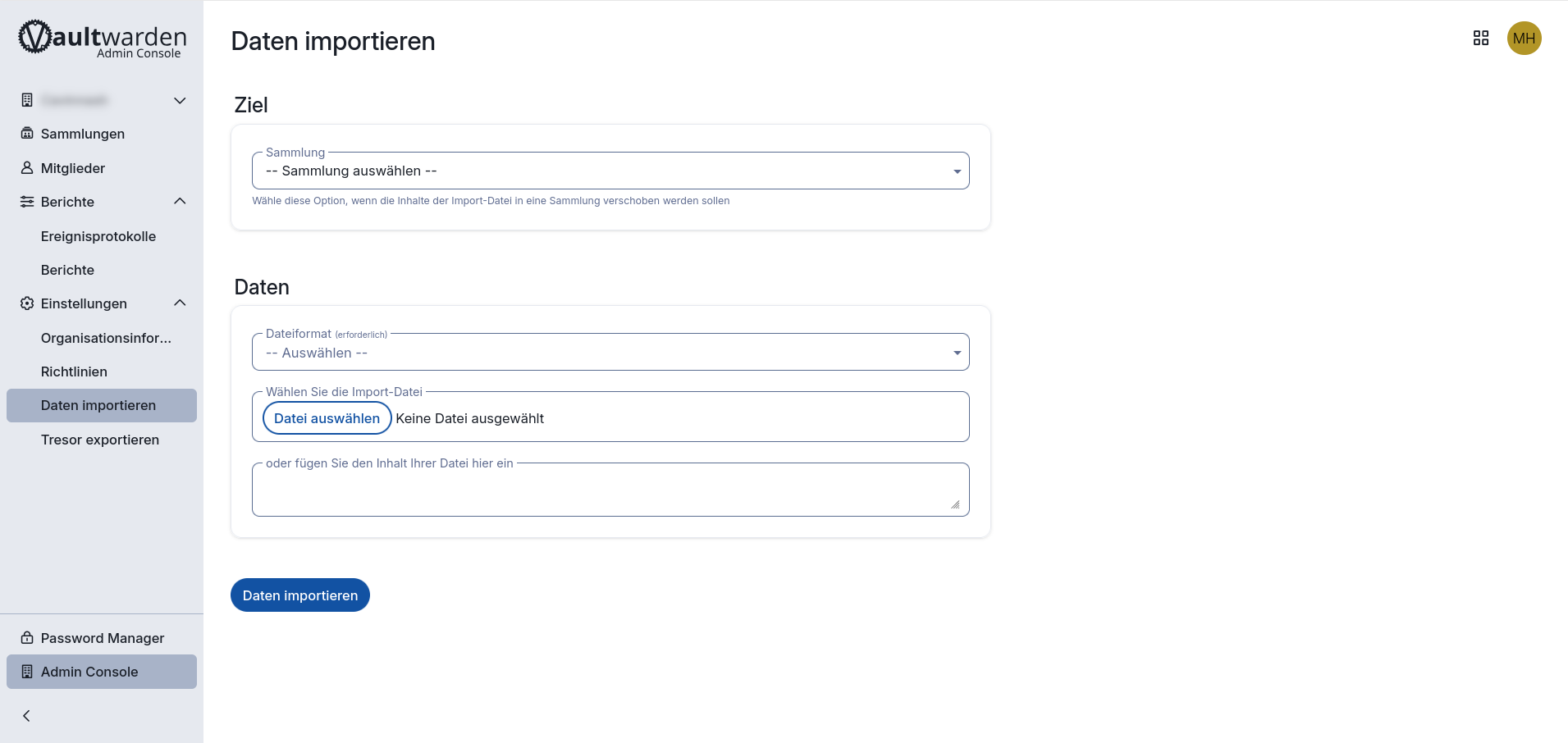Click the Sammlungen collections icon

click(x=27, y=134)
